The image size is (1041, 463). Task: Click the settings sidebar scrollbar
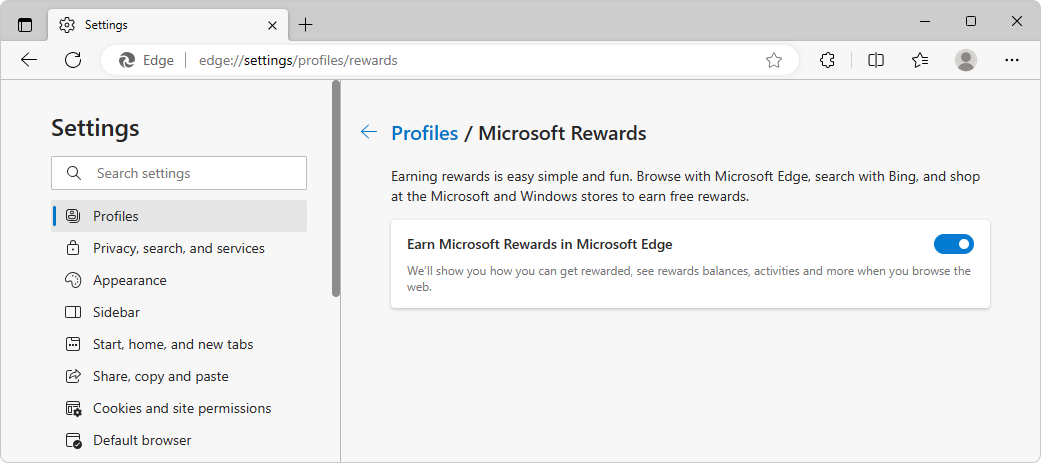point(336,188)
